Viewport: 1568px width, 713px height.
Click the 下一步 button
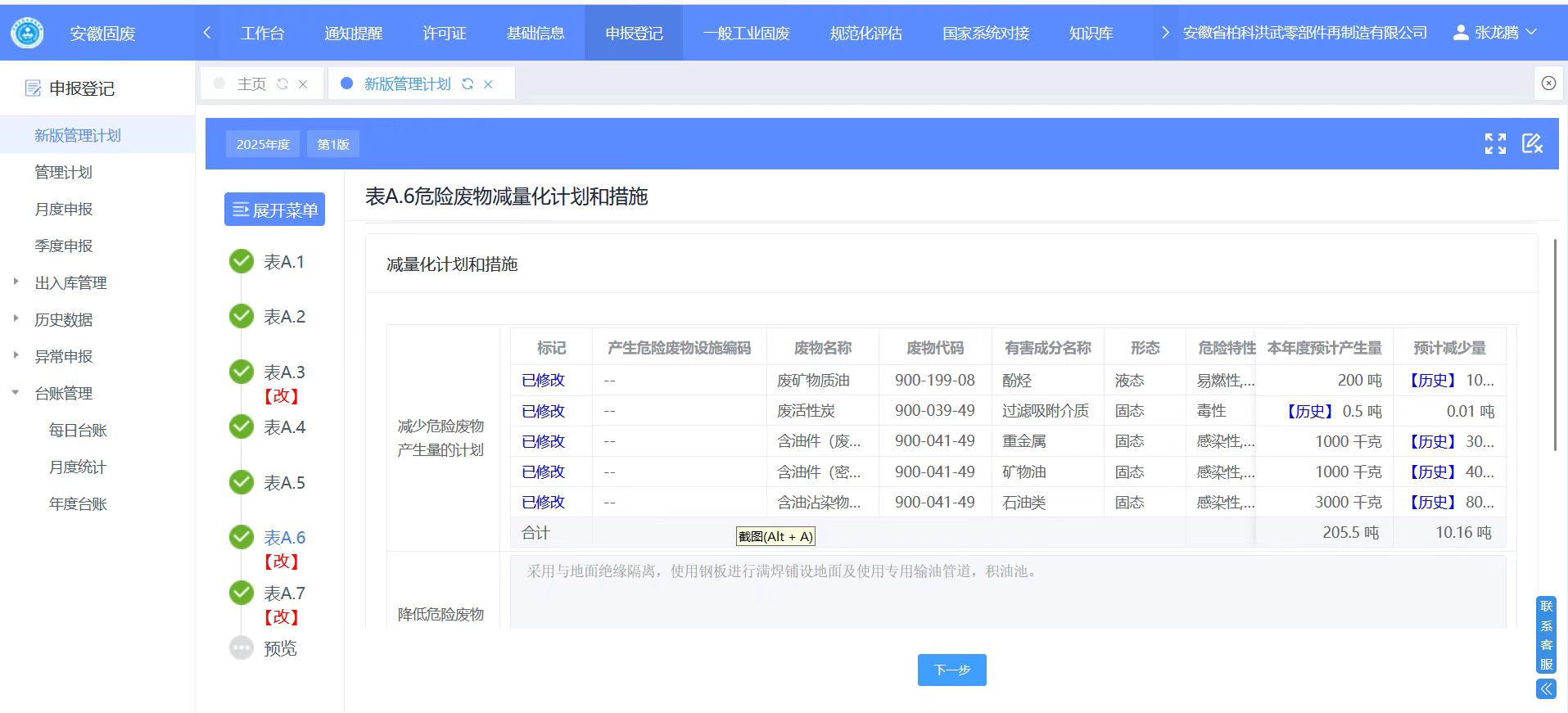(x=951, y=670)
